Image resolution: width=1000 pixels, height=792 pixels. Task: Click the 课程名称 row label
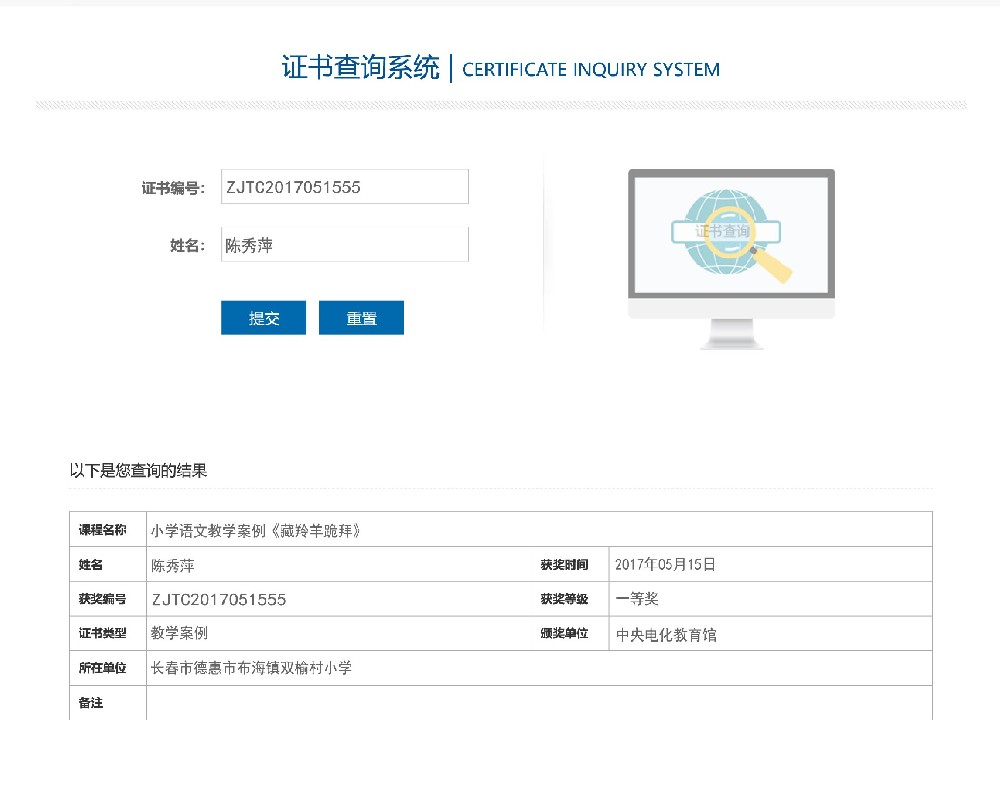(103, 530)
